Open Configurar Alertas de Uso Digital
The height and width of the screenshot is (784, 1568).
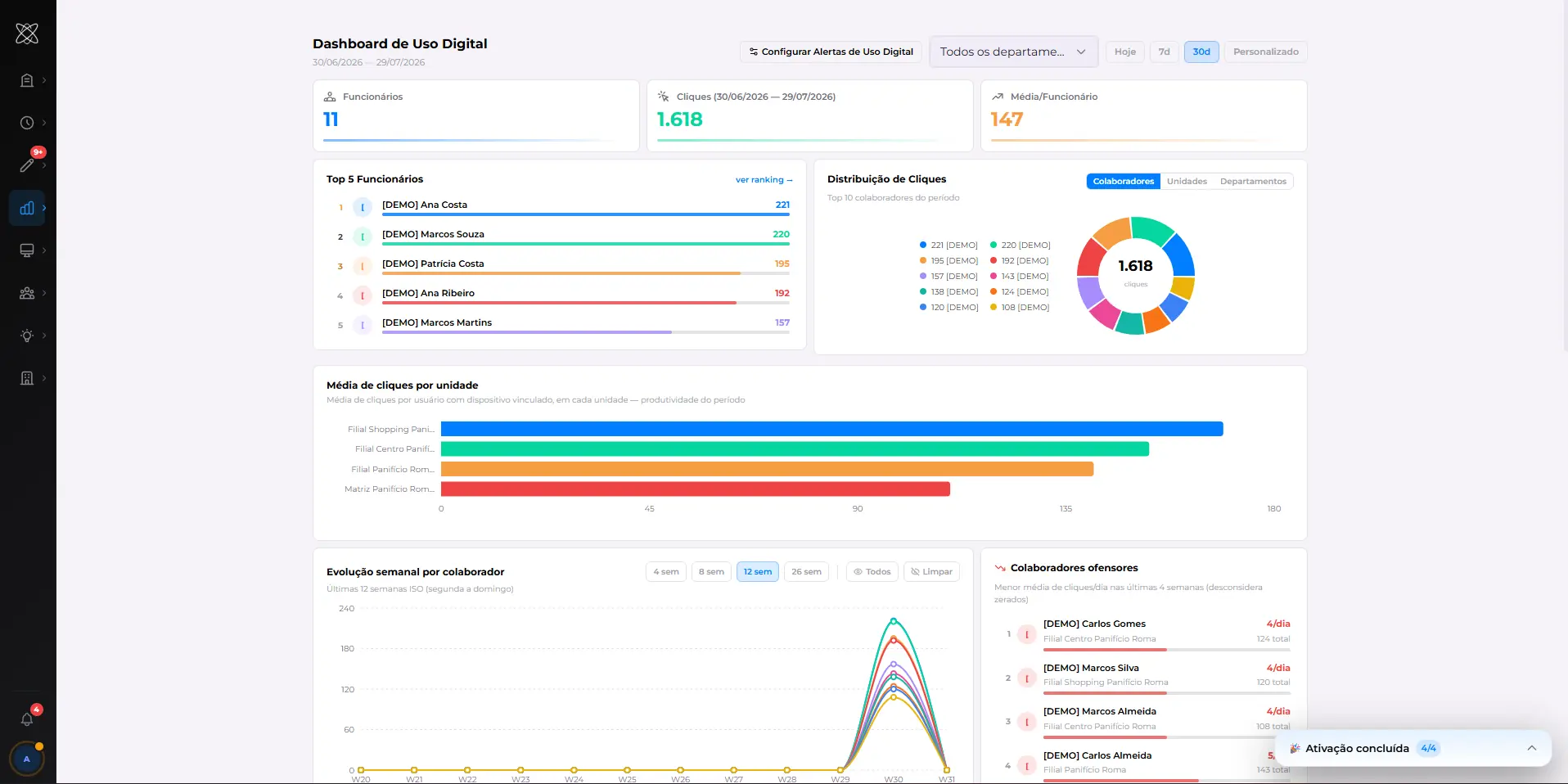[831, 52]
